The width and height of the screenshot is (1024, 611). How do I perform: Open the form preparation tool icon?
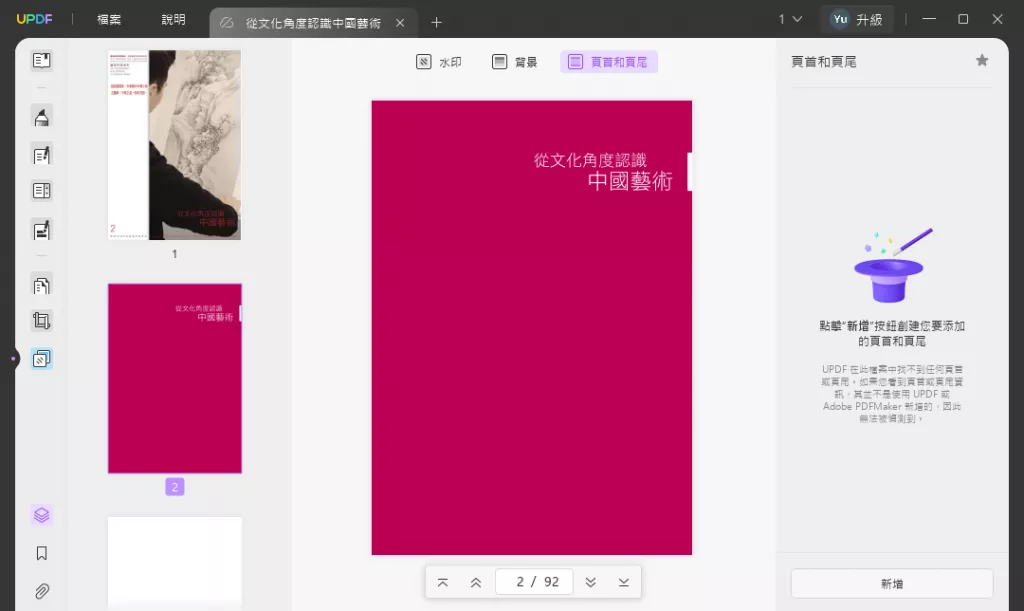coord(41,191)
